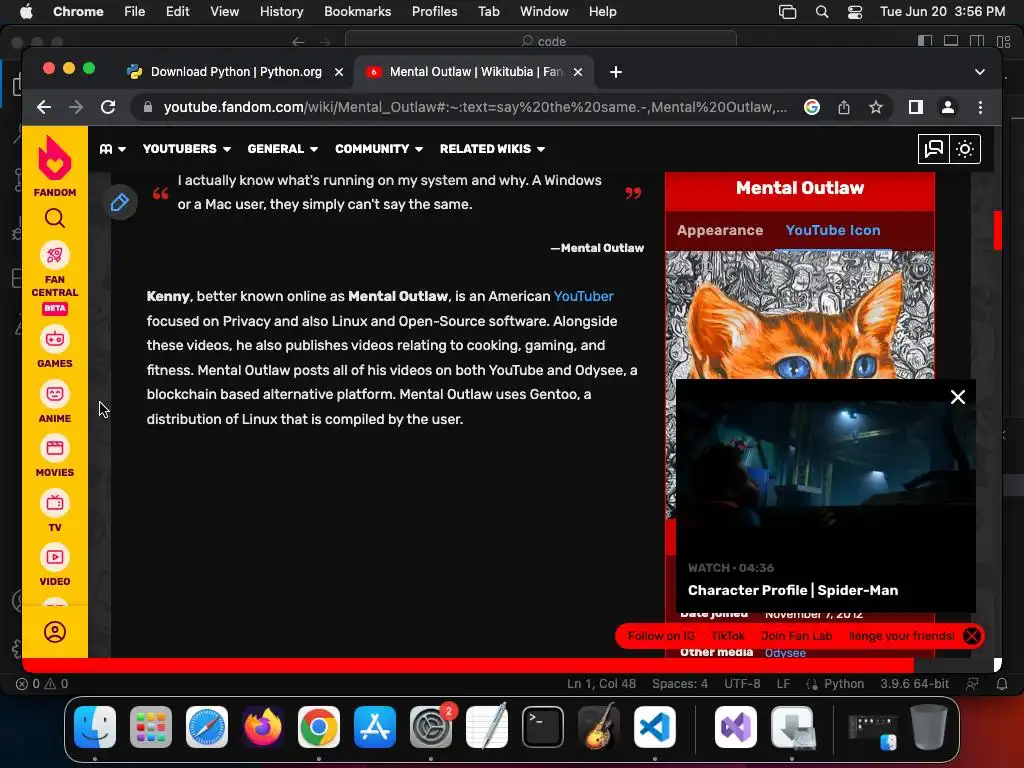Click the address bar URL field
Viewport: 1024px width, 768px height.
pos(475,107)
